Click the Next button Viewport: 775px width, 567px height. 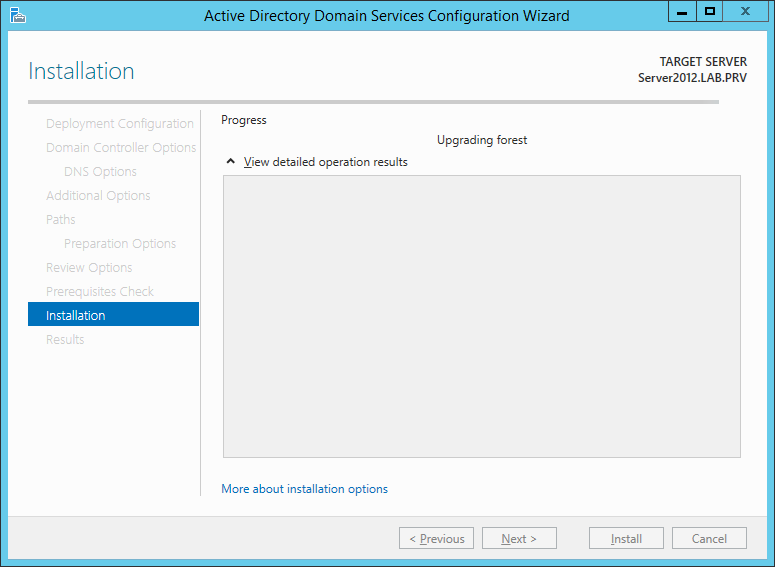tap(519, 538)
